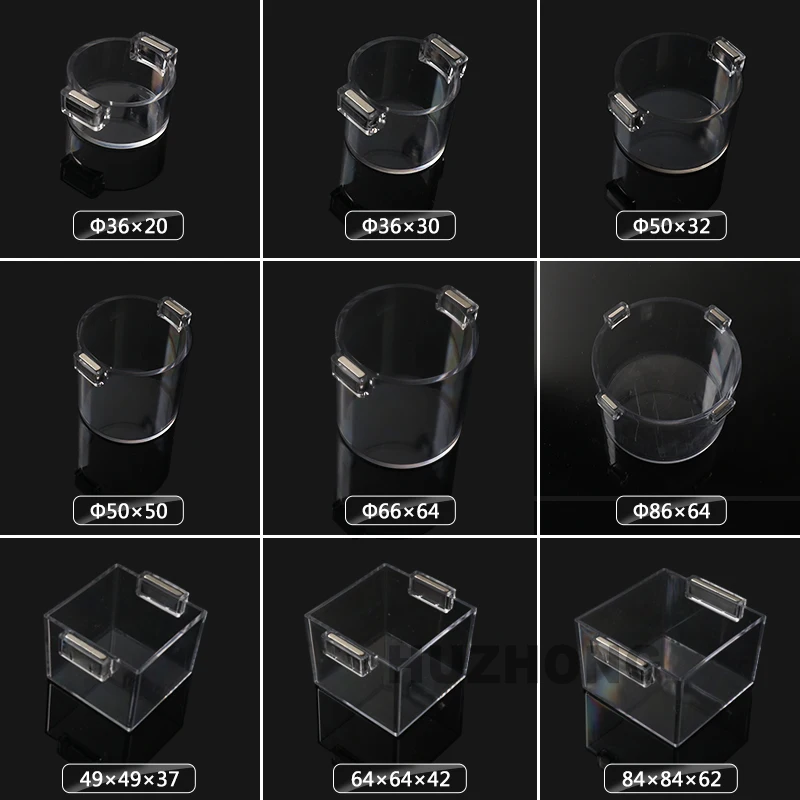Click the 49×49×37 size label
Viewport: 800px width, 800px height.
[129, 779]
